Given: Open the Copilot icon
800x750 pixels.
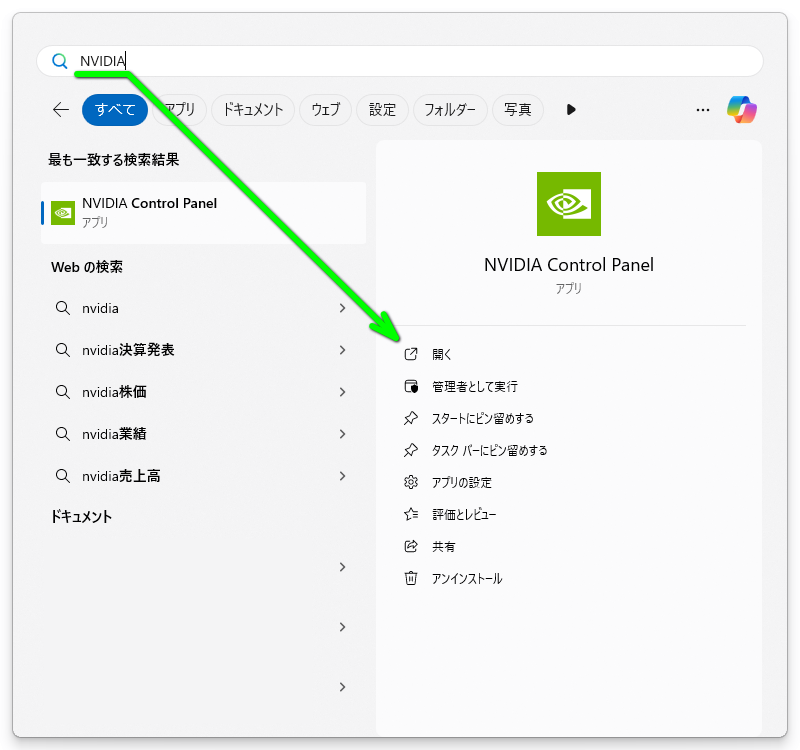Looking at the screenshot, I should point(742,110).
